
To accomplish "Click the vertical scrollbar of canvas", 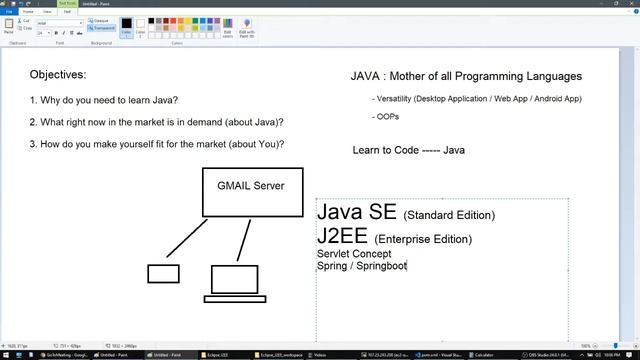I will 636,195.
